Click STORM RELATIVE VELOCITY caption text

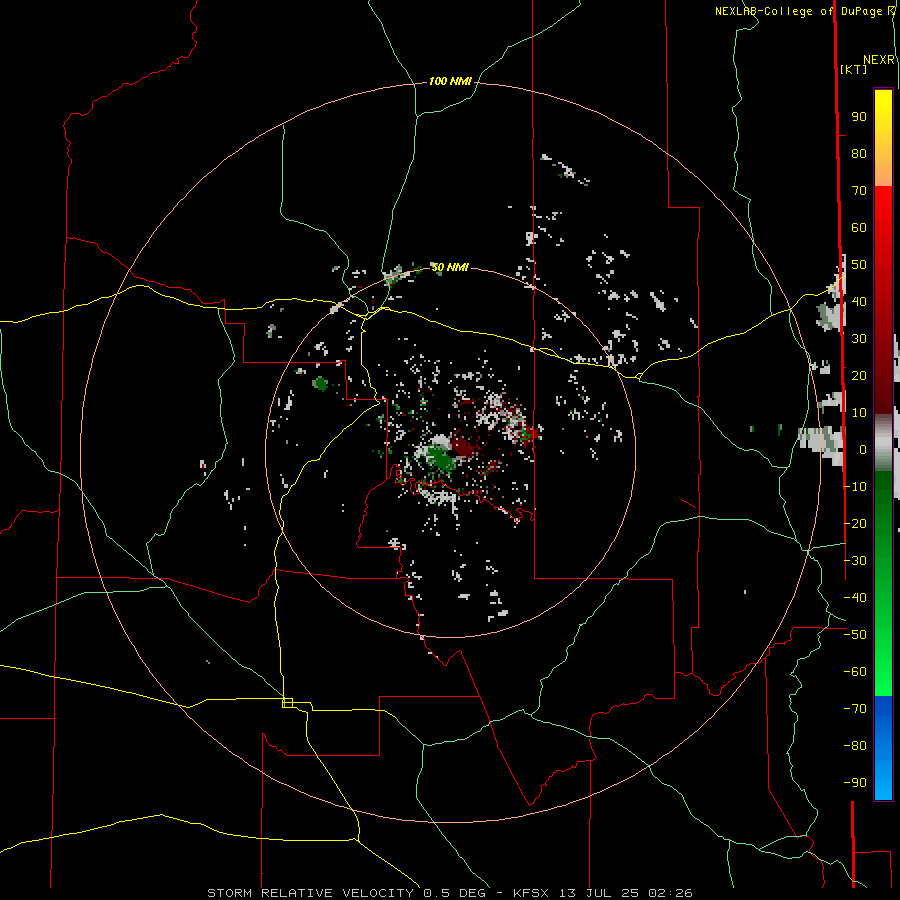pos(311,893)
